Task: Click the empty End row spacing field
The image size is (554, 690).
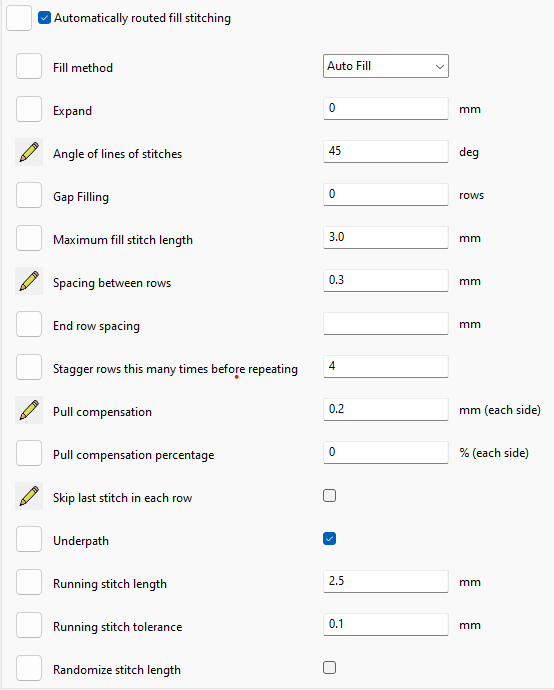Action: click(386, 323)
